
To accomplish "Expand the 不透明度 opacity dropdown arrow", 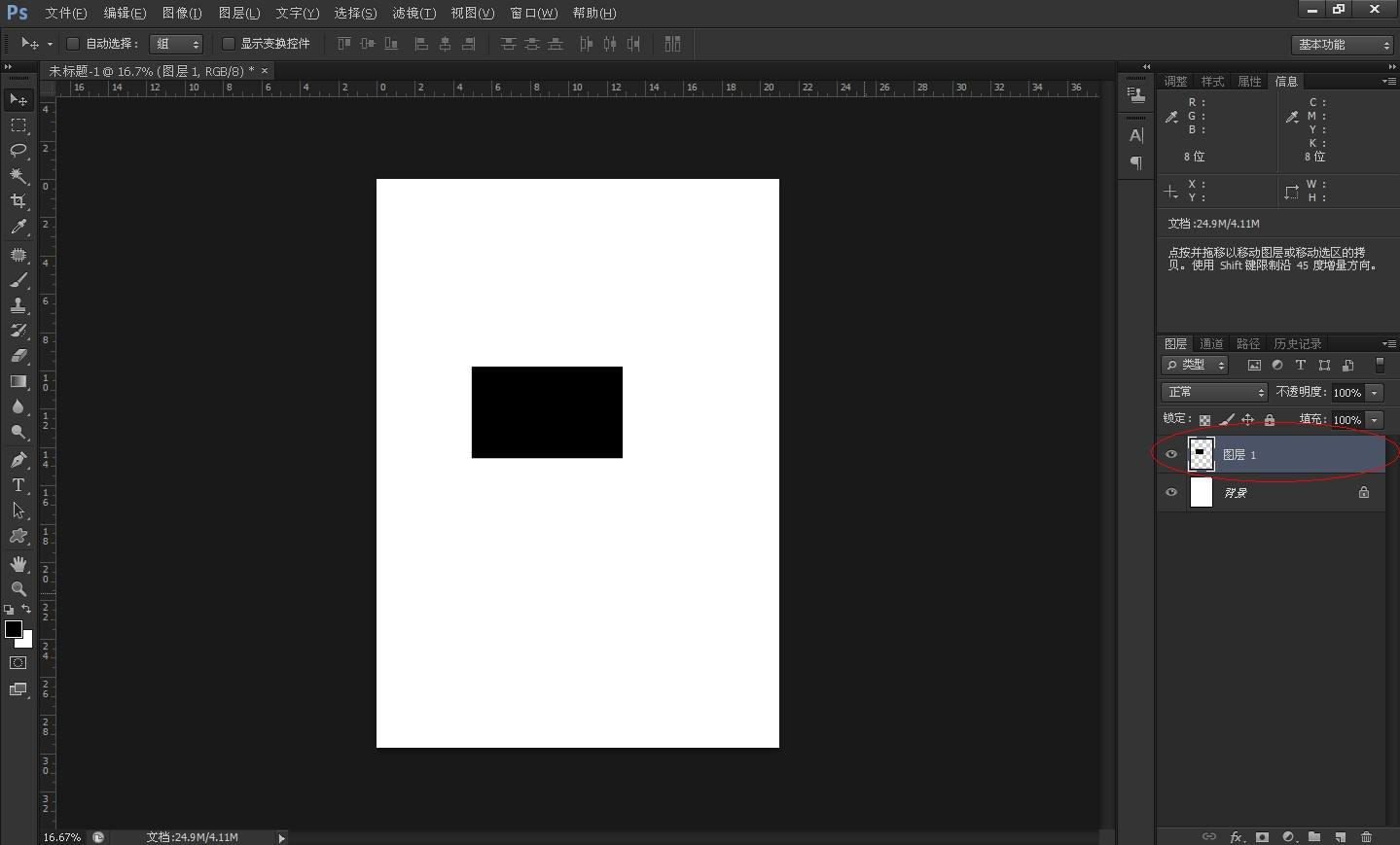I will (1374, 393).
